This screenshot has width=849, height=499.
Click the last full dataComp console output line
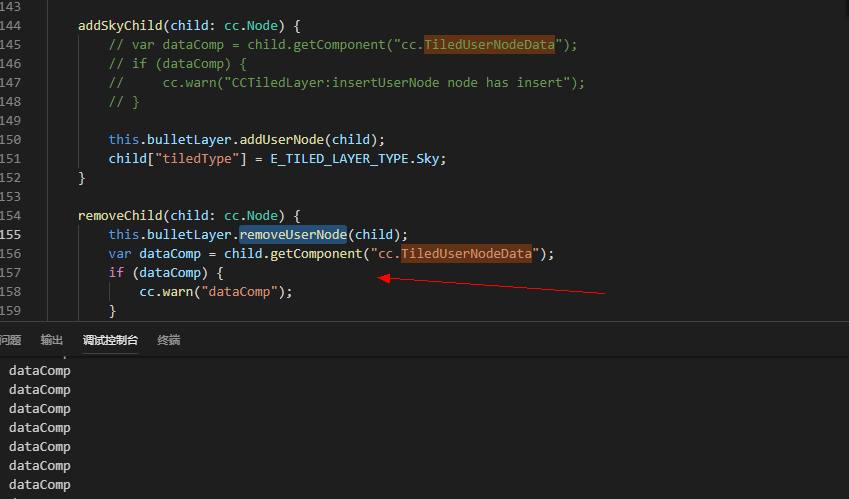coord(40,484)
